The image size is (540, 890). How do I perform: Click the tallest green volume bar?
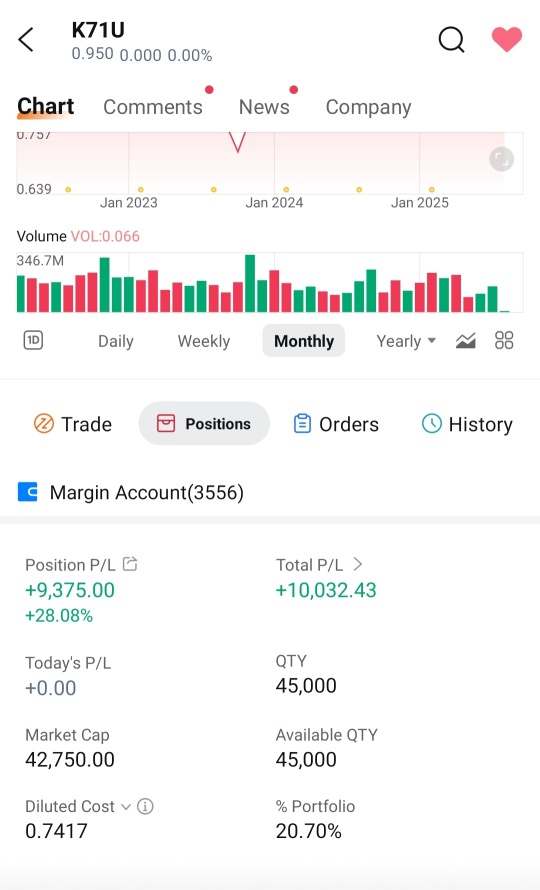tap(250, 283)
